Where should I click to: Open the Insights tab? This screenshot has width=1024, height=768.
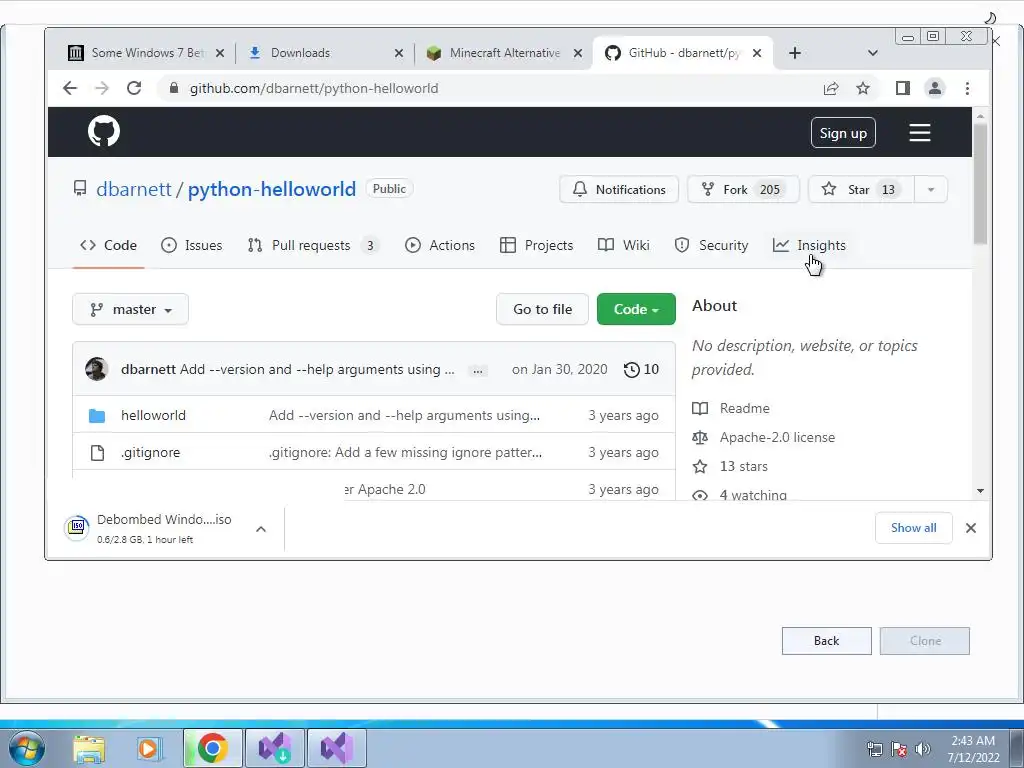[809, 246]
